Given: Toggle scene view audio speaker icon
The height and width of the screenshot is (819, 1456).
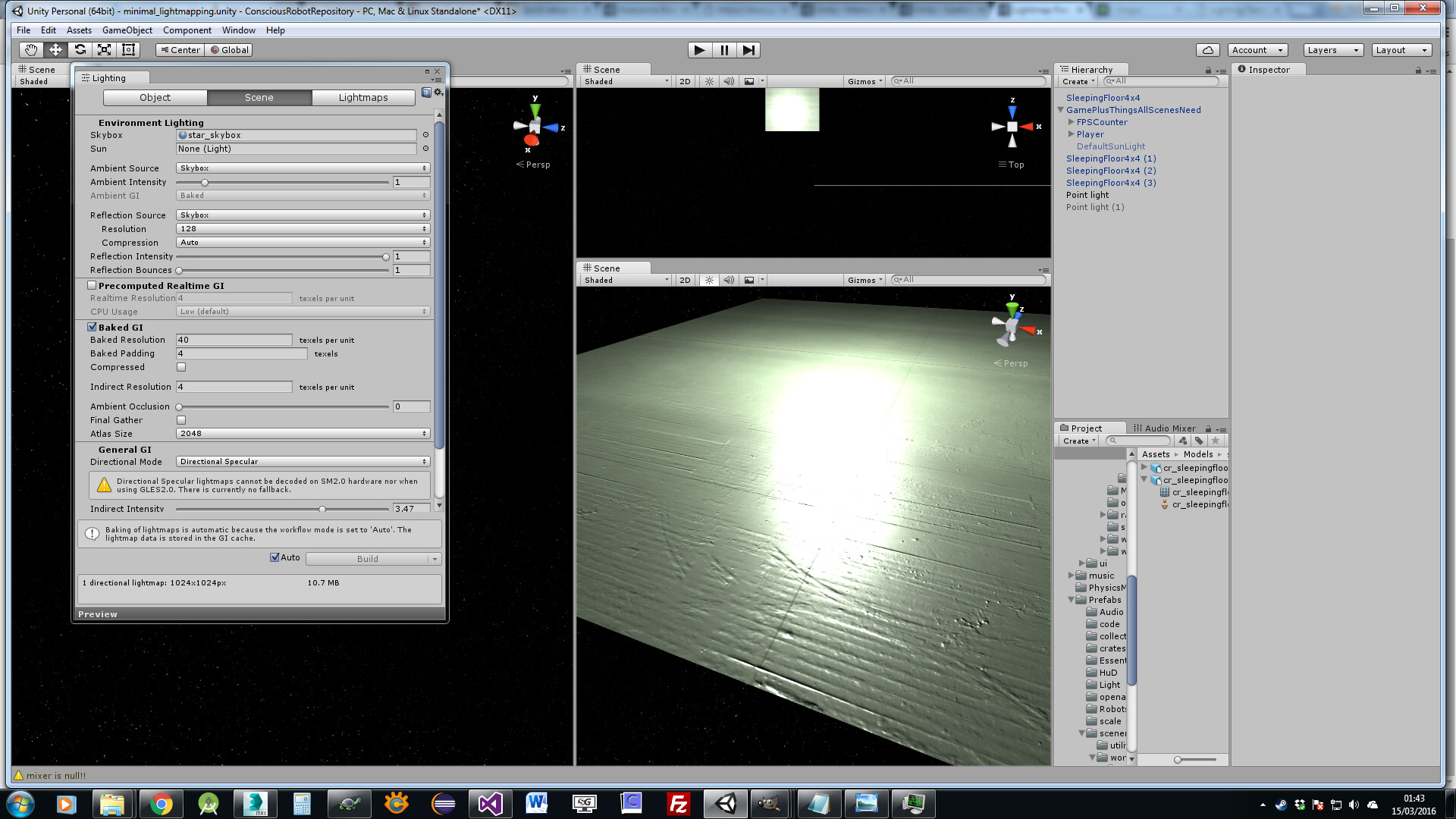Looking at the screenshot, I should point(727,81).
